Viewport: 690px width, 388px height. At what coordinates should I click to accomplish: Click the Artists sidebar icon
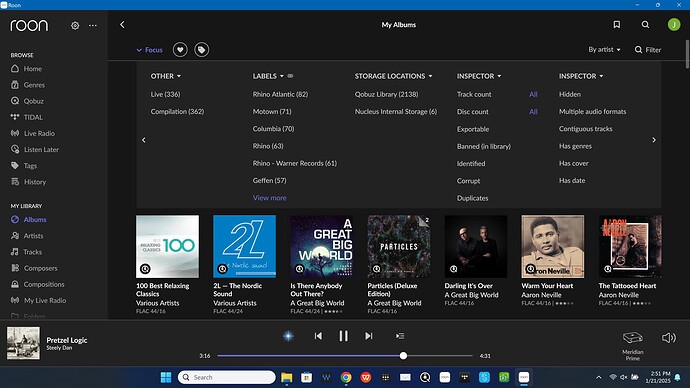pyautogui.click(x=15, y=236)
